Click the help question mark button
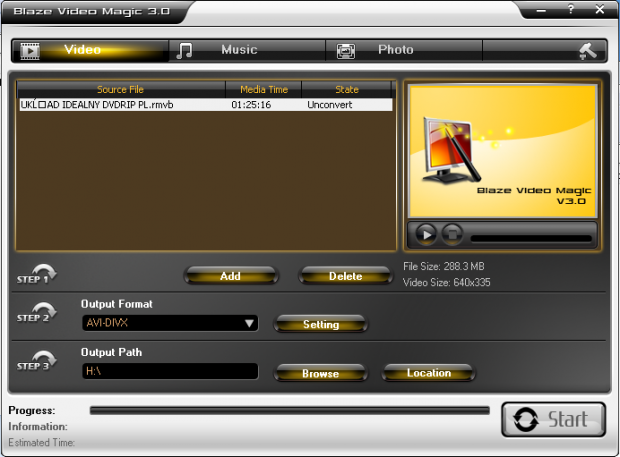 click(571, 9)
